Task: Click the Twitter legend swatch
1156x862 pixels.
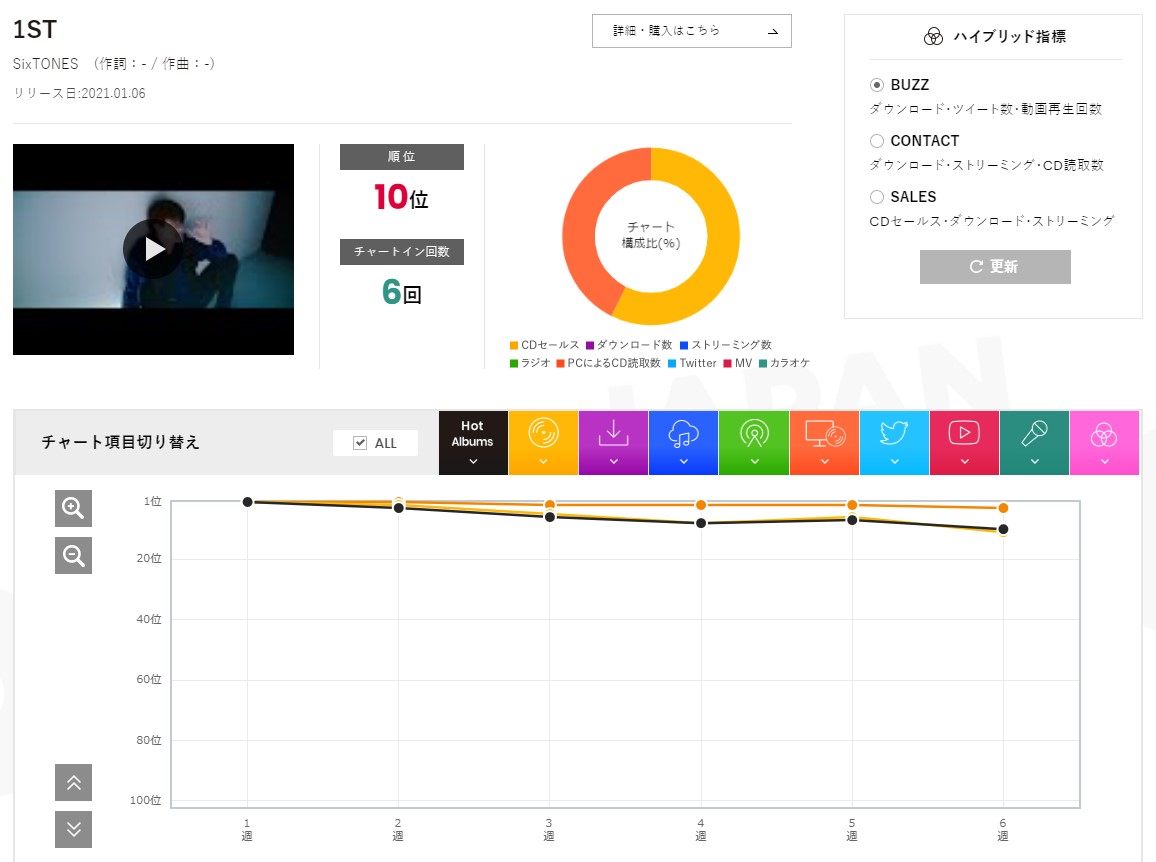Action: [x=672, y=364]
